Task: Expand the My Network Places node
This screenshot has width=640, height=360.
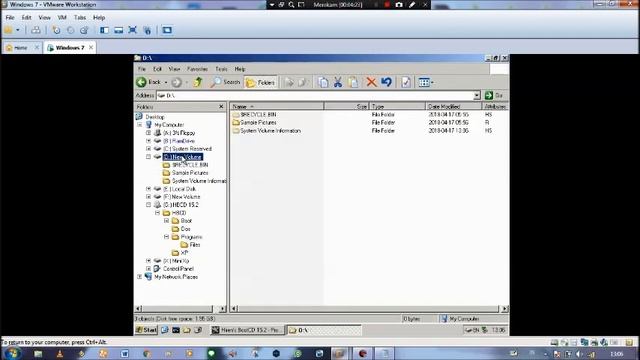Action: tap(140, 277)
